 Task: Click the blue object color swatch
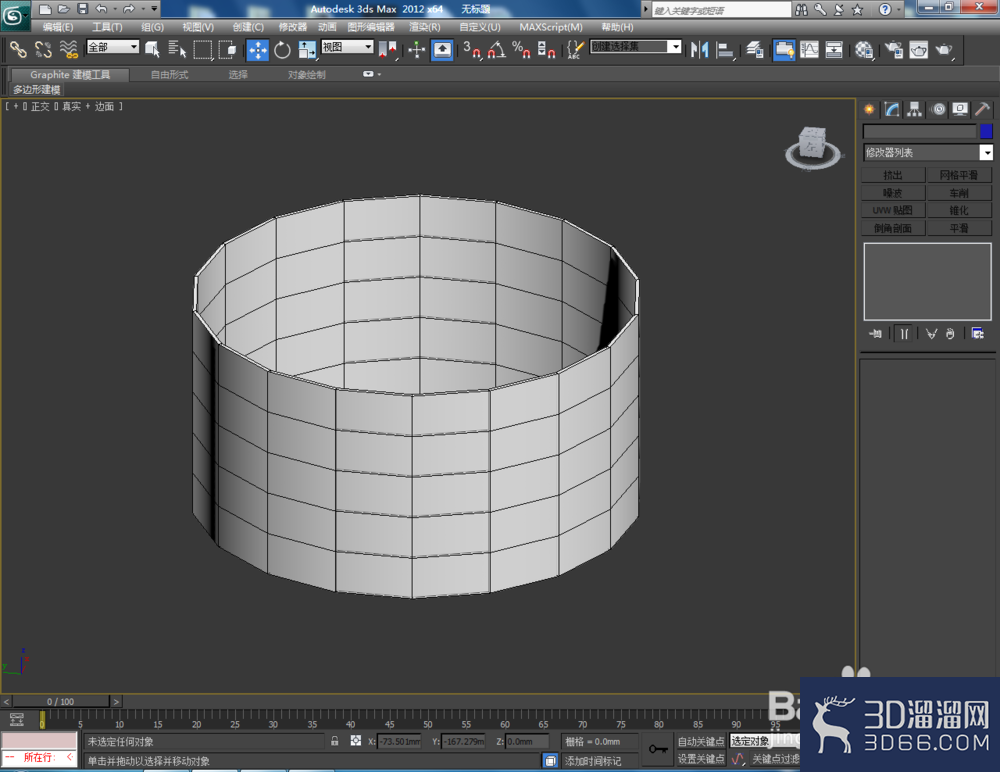986,131
